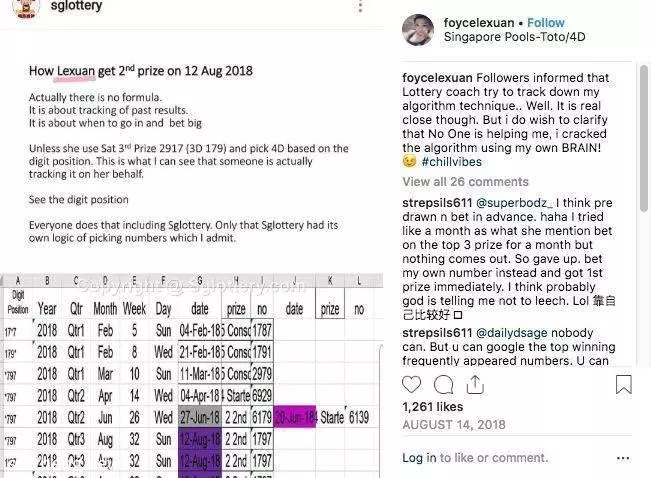Open the sglottery username

click(x=76, y=6)
